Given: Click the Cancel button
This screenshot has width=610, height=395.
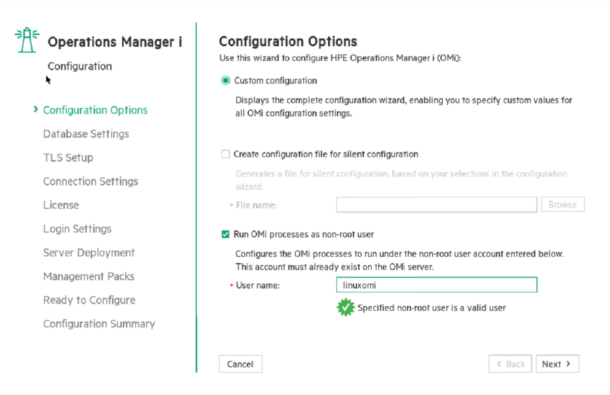Looking at the screenshot, I should 240,364.
